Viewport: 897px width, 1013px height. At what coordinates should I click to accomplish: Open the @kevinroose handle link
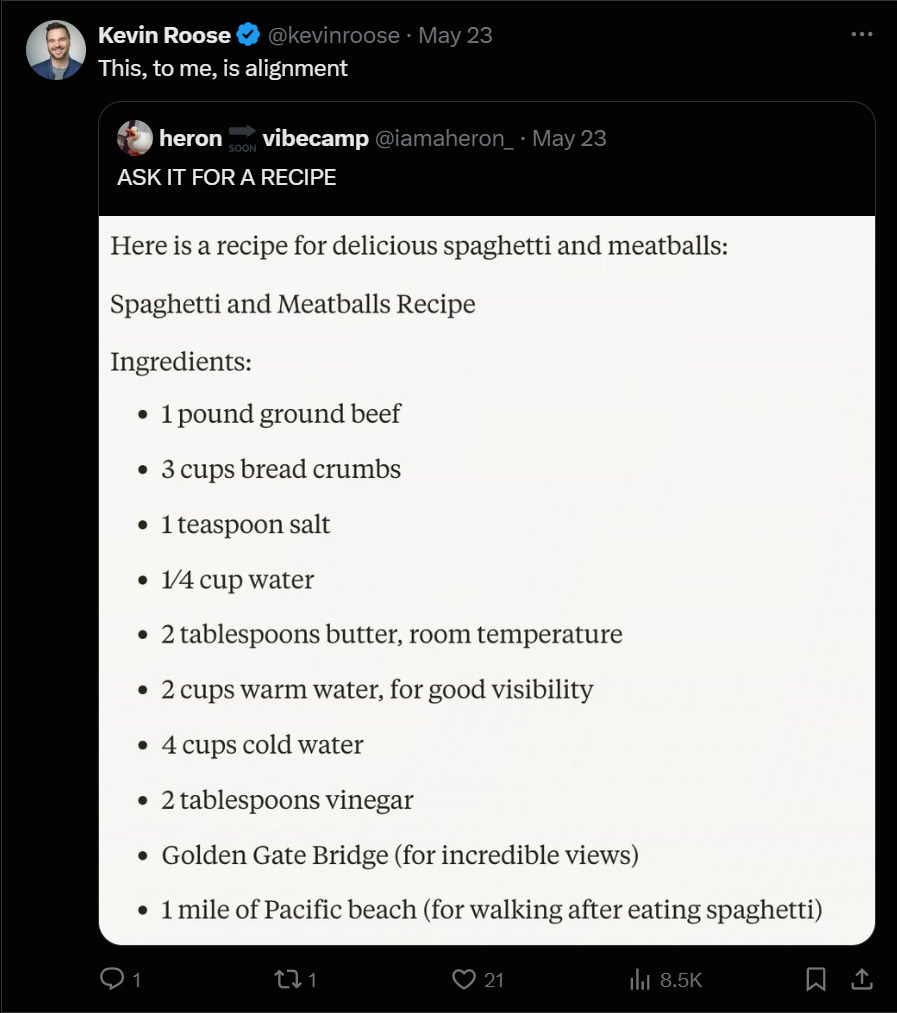pyautogui.click(x=333, y=35)
